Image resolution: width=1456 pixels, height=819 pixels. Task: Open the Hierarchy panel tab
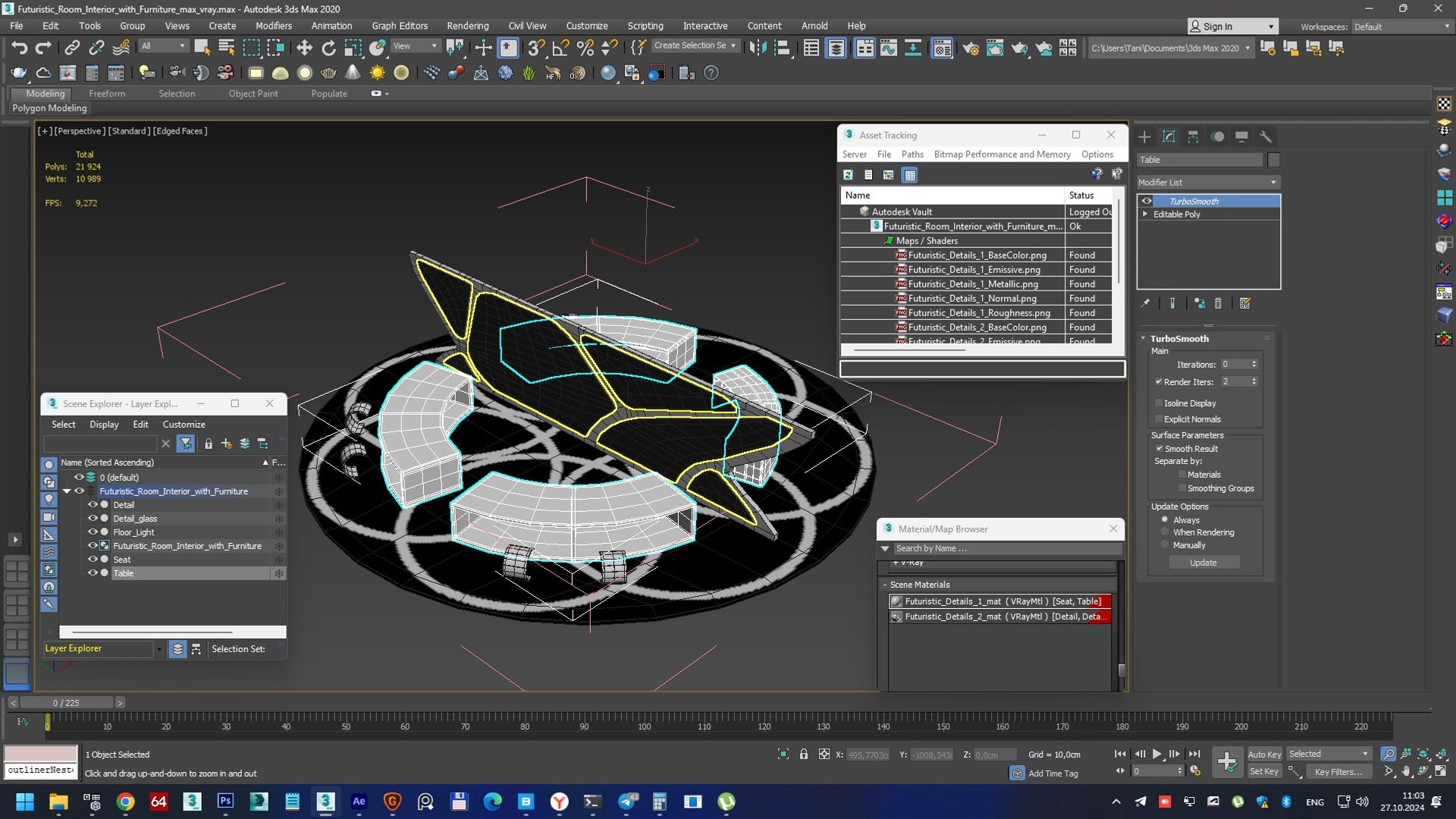(1193, 136)
